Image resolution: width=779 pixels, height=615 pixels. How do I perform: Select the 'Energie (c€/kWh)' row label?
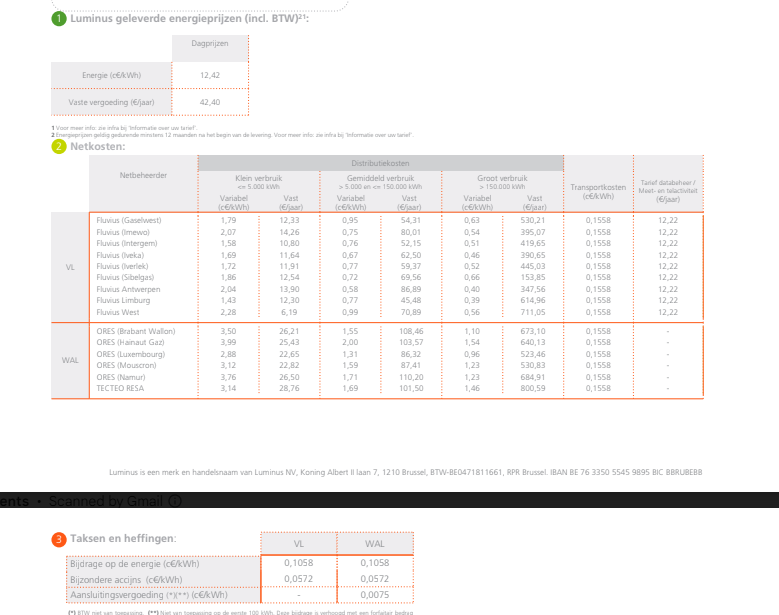[x=111, y=75]
